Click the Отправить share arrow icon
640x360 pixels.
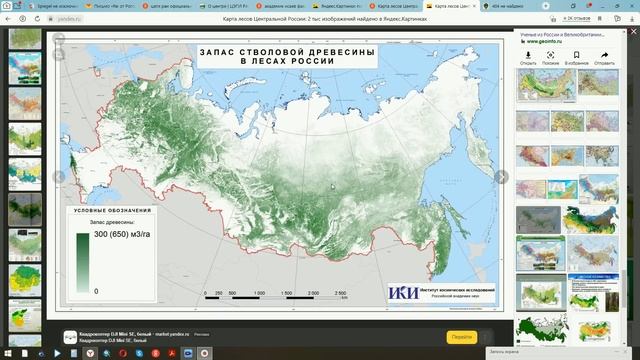coord(604,55)
